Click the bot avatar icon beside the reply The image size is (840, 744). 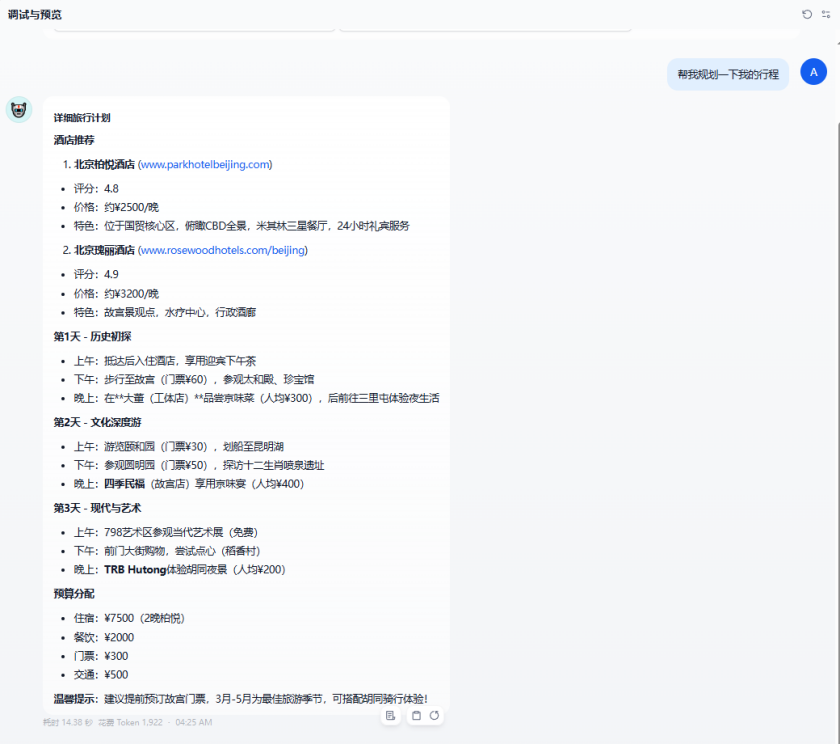point(19,110)
